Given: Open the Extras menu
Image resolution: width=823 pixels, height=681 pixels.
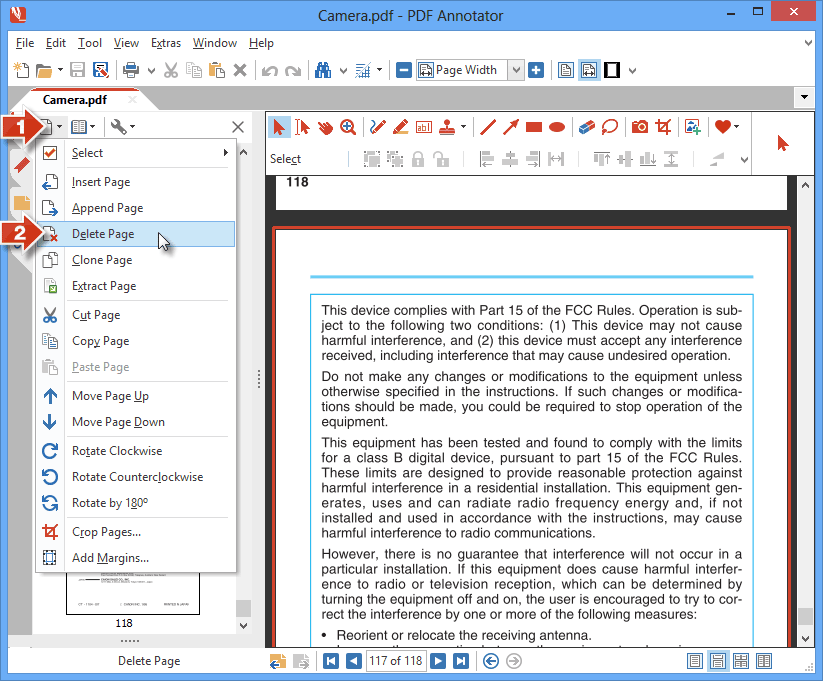Looking at the screenshot, I should [x=165, y=43].
